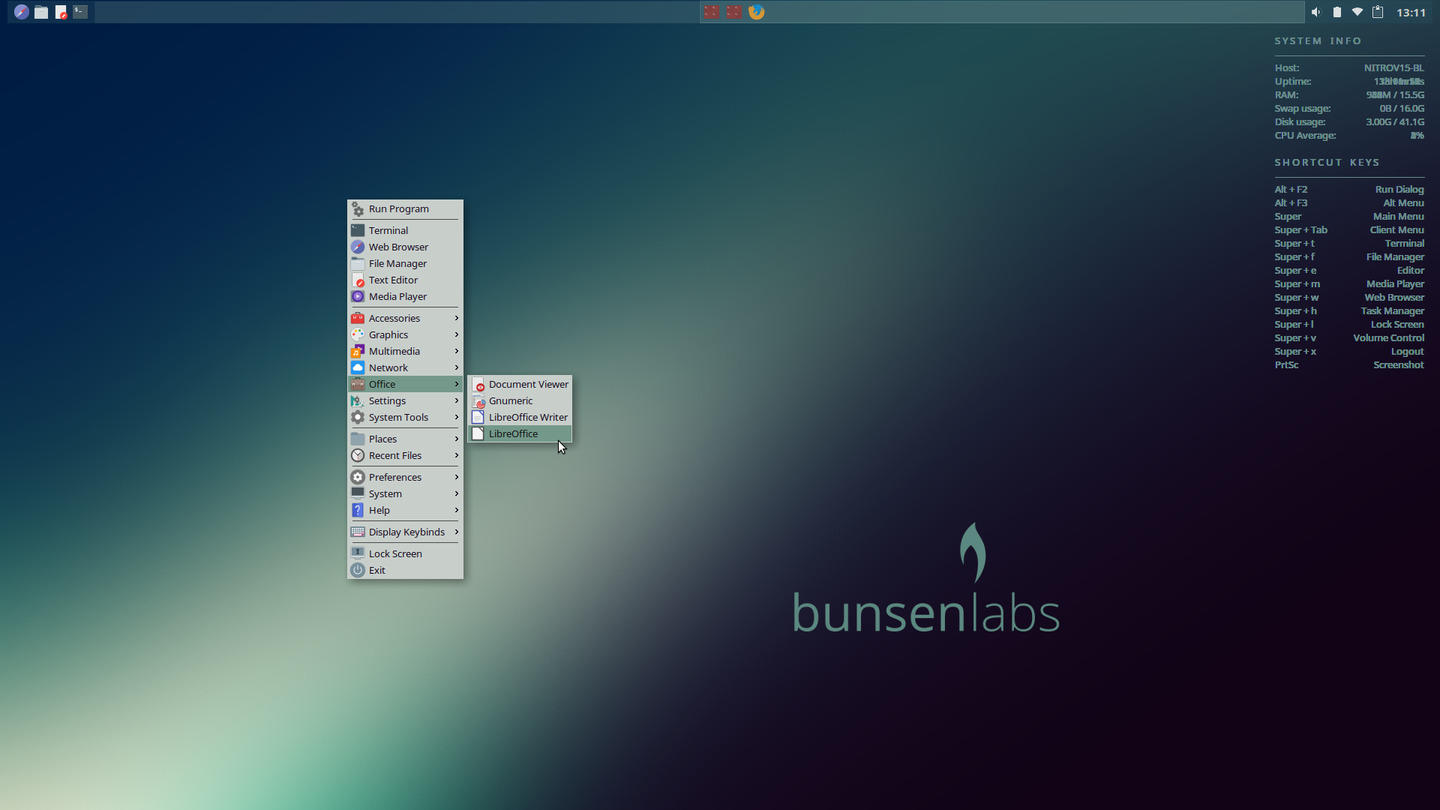1440x810 pixels.
Task: Click the Text Editor icon in the menu
Action: (357, 280)
